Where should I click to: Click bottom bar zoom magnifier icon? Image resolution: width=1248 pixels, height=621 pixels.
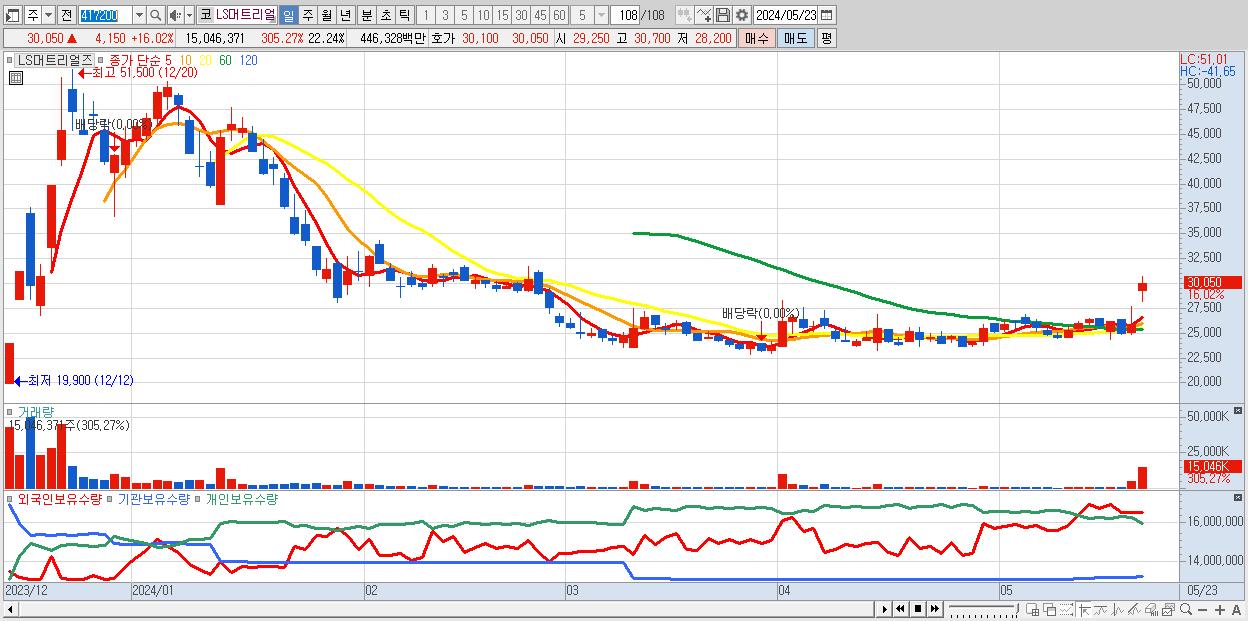[x=1186, y=609]
